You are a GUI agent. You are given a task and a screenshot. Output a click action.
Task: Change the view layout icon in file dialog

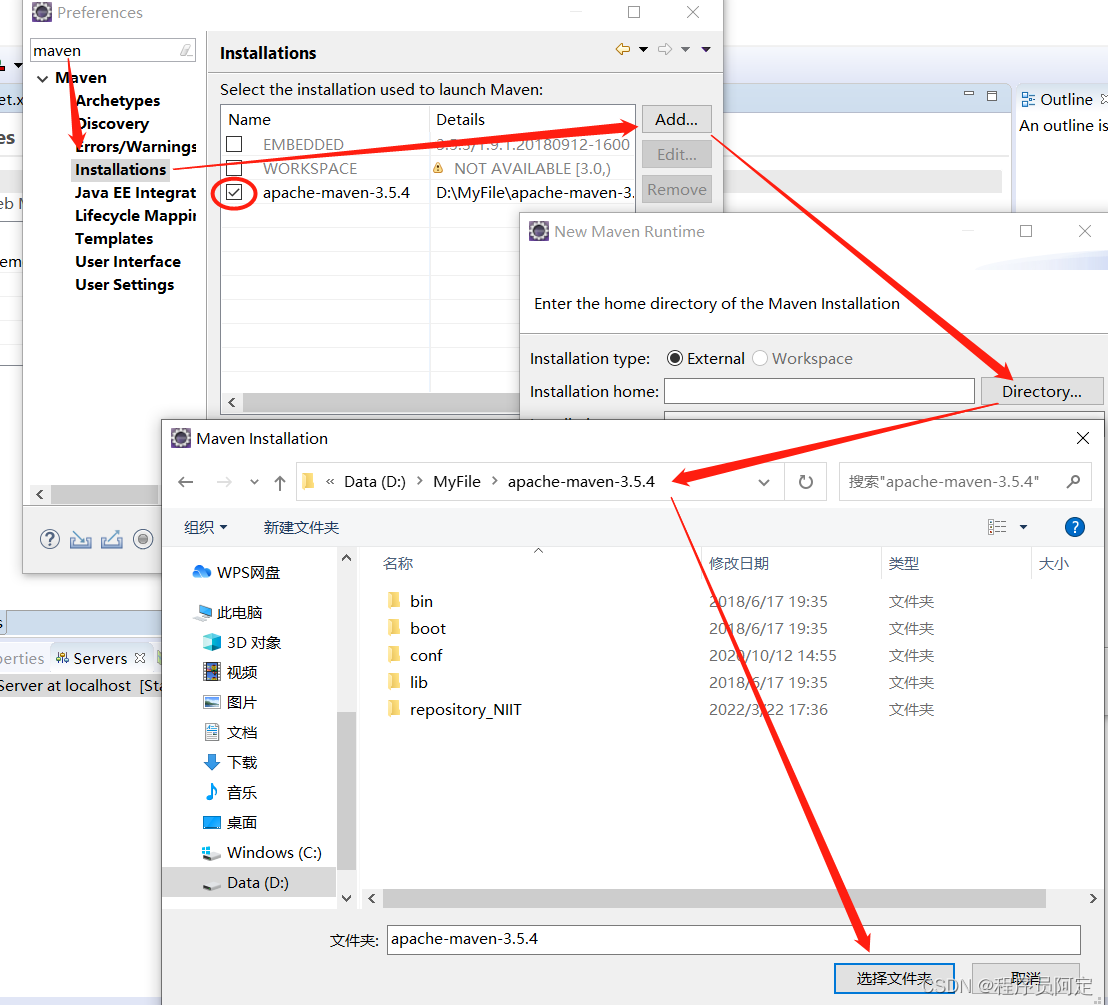997,527
